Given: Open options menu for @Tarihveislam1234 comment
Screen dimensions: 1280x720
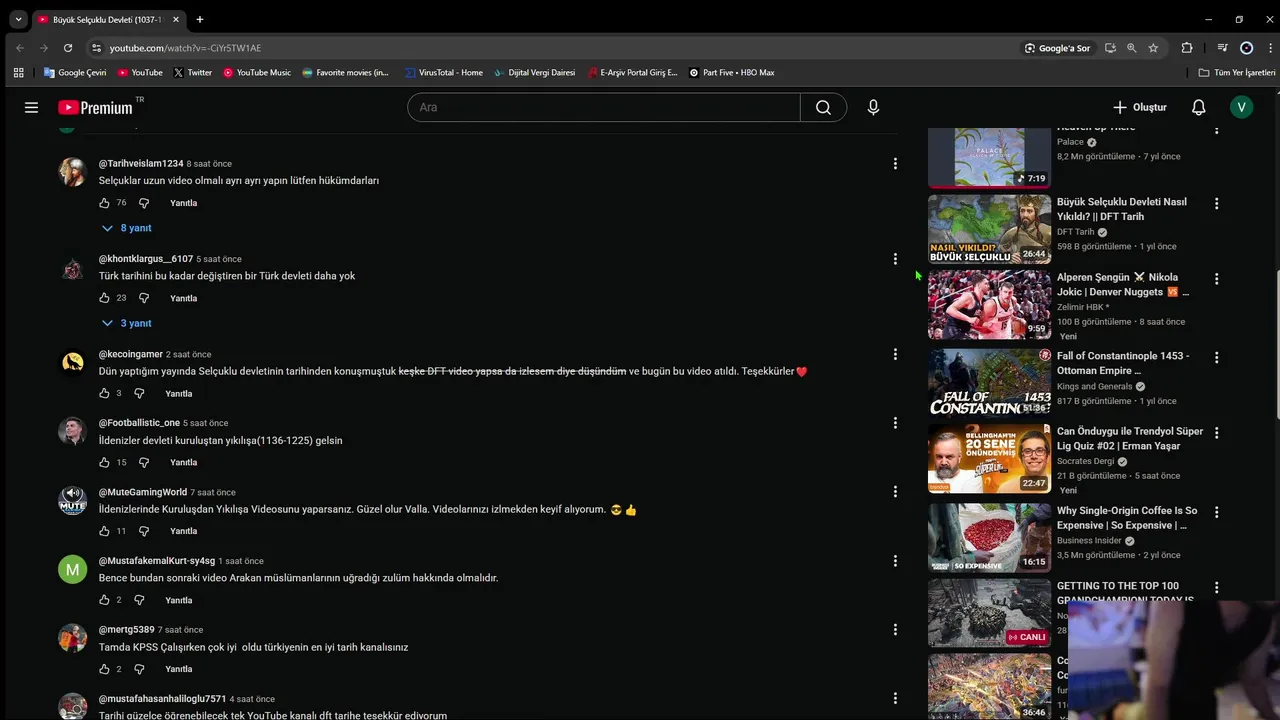Looking at the screenshot, I should [895, 164].
